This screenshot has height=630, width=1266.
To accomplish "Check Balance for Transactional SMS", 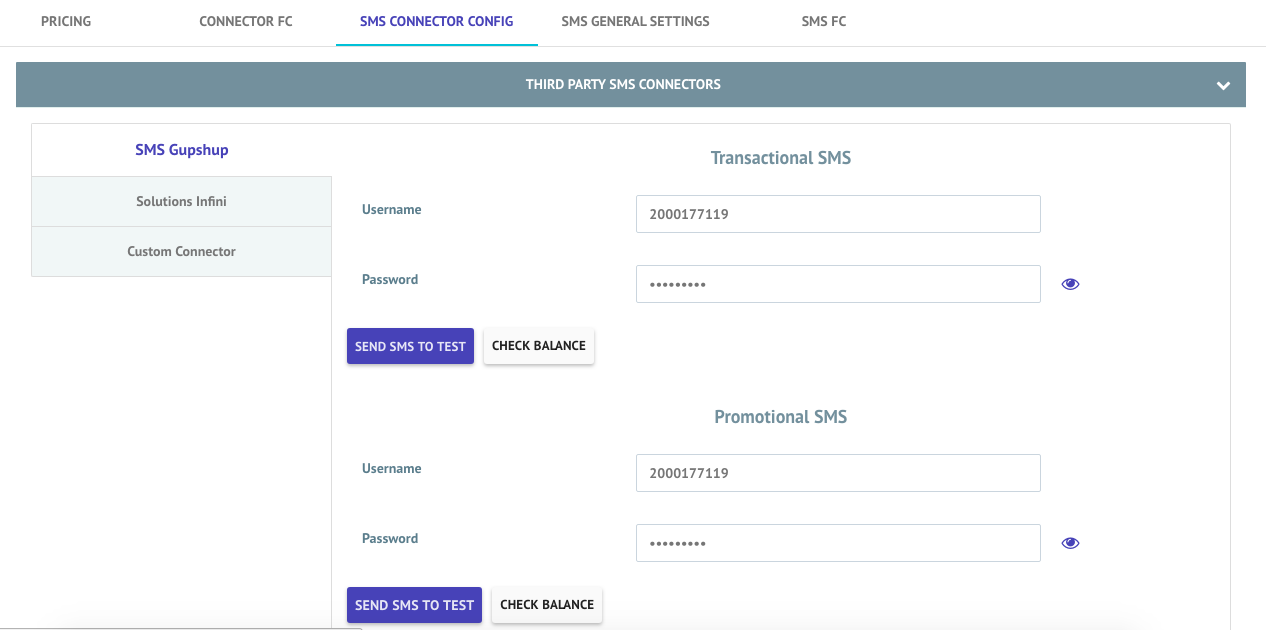I will 539,346.
